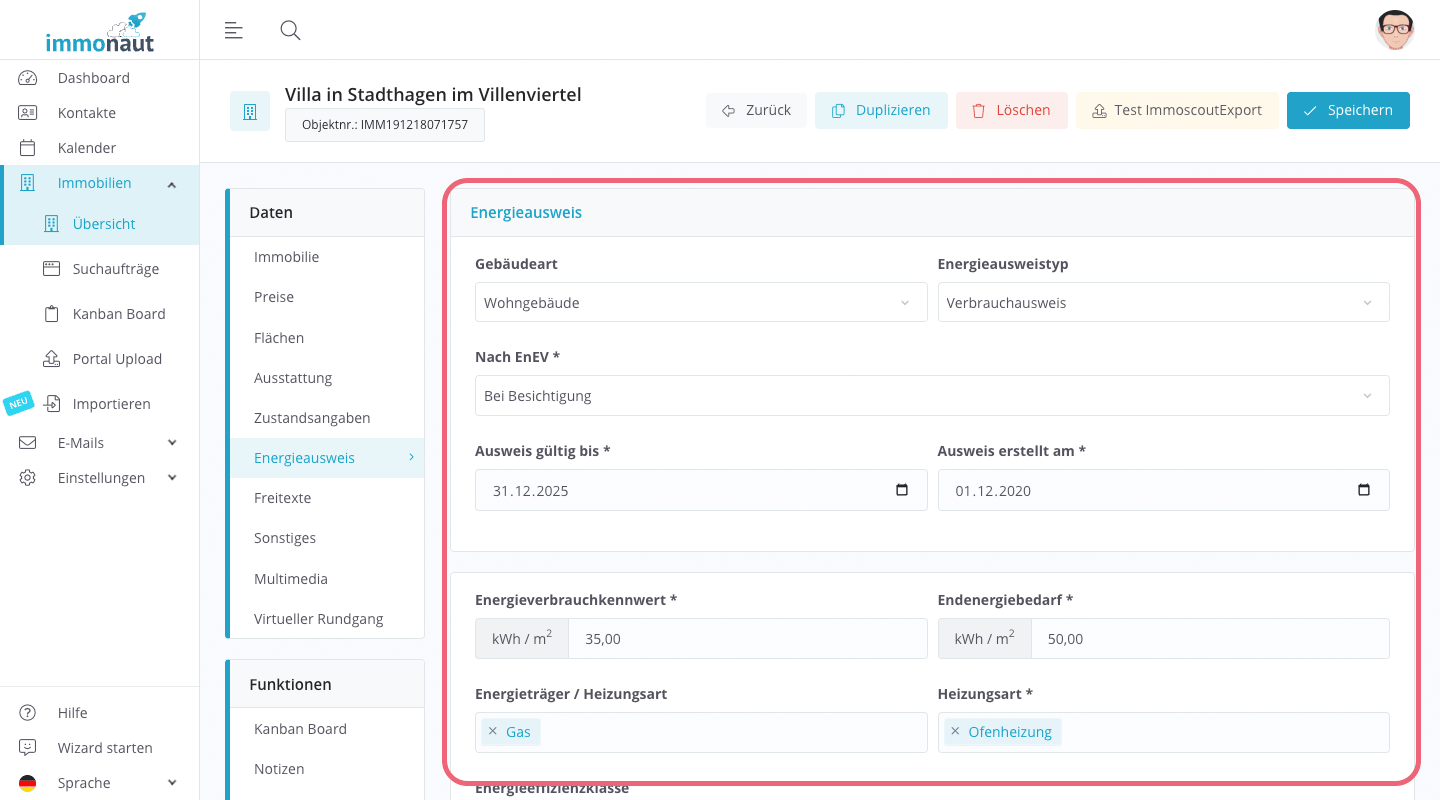Click the Ausweis gültig bis date field
Viewport: 1440px width, 800px height.
[701, 490]
